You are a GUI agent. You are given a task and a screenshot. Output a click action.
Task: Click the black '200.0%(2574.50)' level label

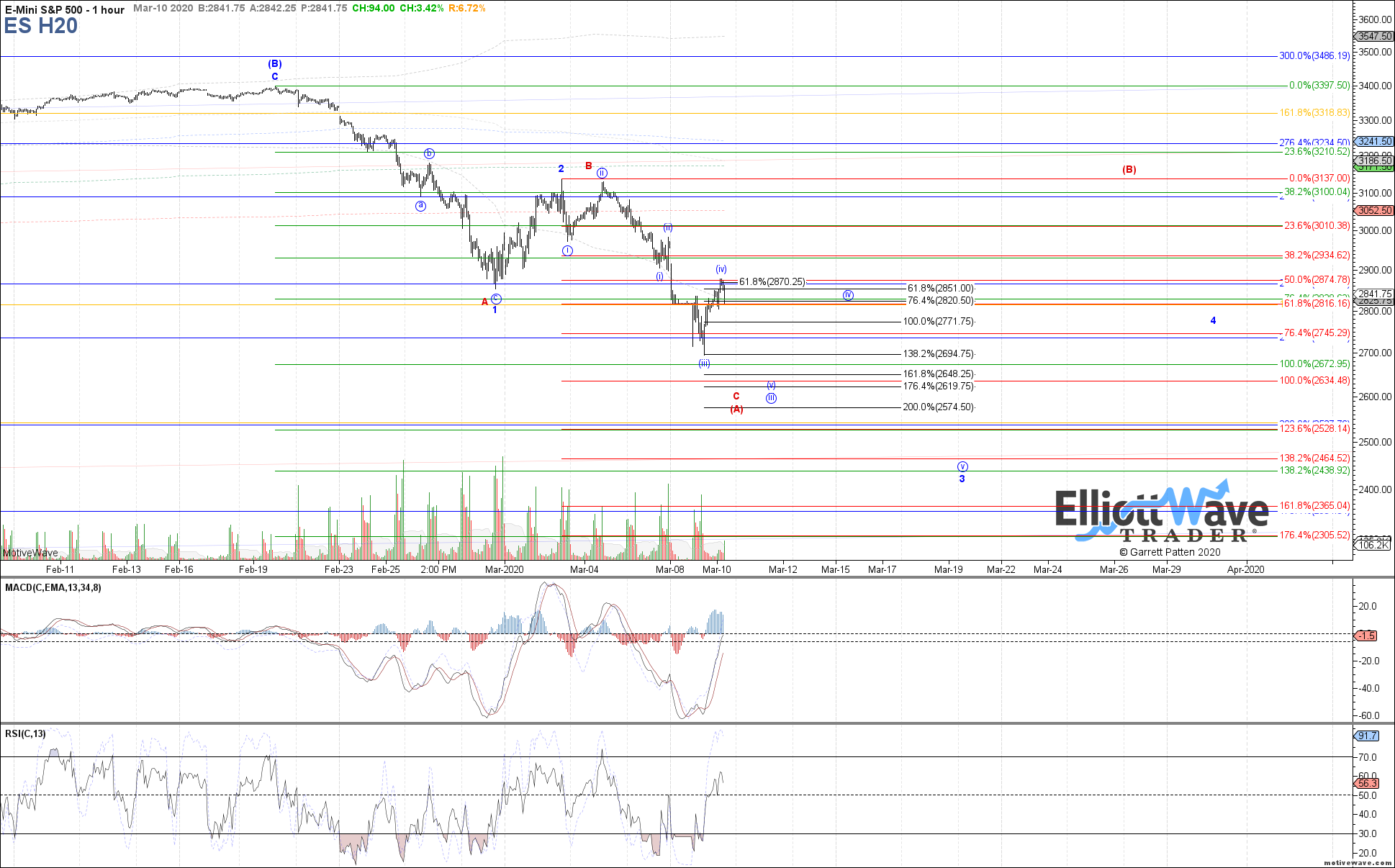pos(939,407)
